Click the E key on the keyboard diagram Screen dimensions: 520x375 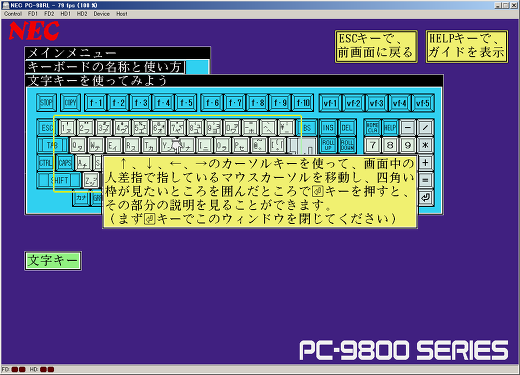[114, 145]
